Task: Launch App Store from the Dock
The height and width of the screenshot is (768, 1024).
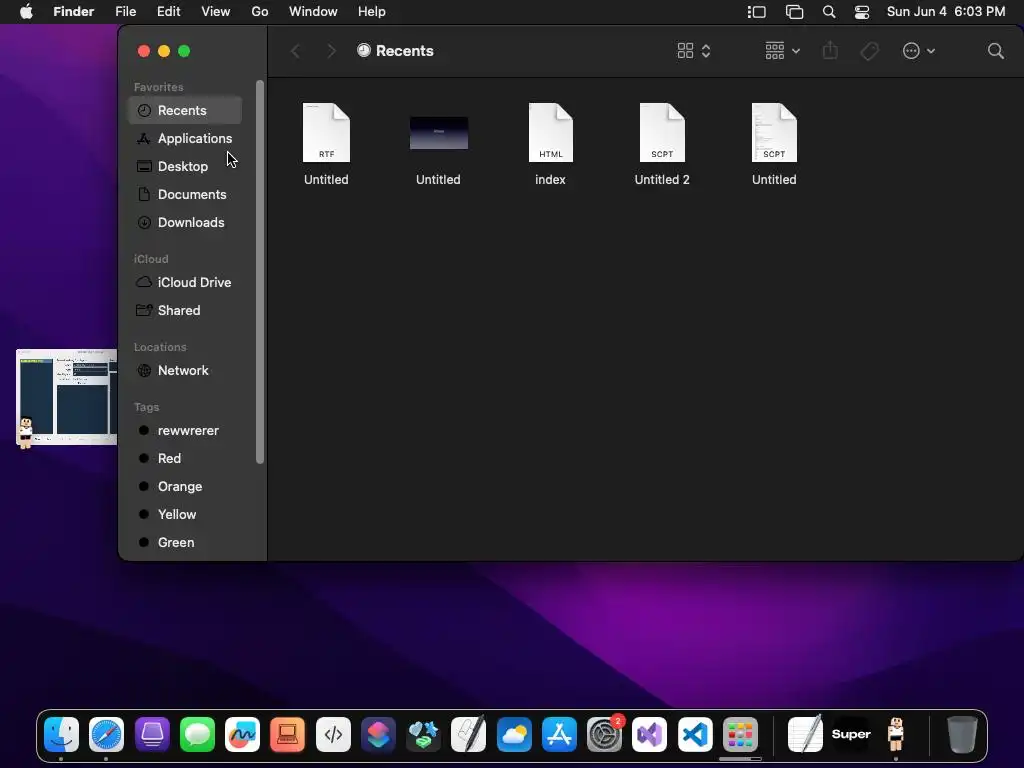Action: 559,735
